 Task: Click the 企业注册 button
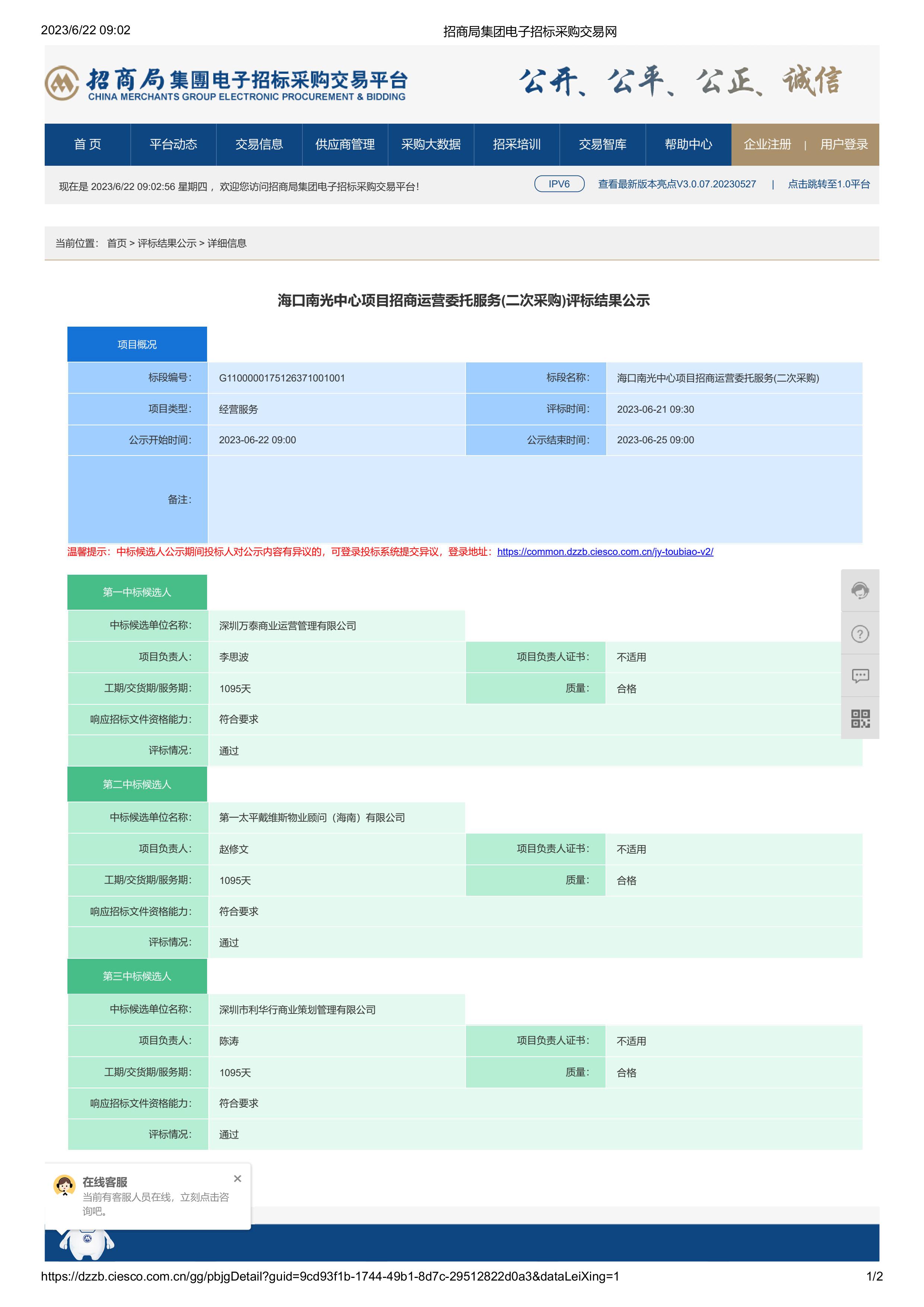[x=768, y=145]
